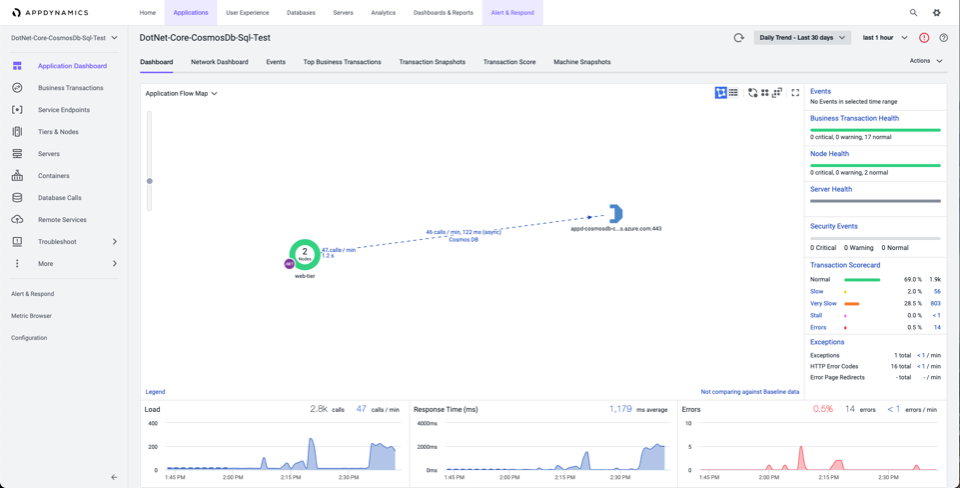Viewport: 960px width, 488px height.
Task: Open the User Experience menu
Action: (247, 12)
